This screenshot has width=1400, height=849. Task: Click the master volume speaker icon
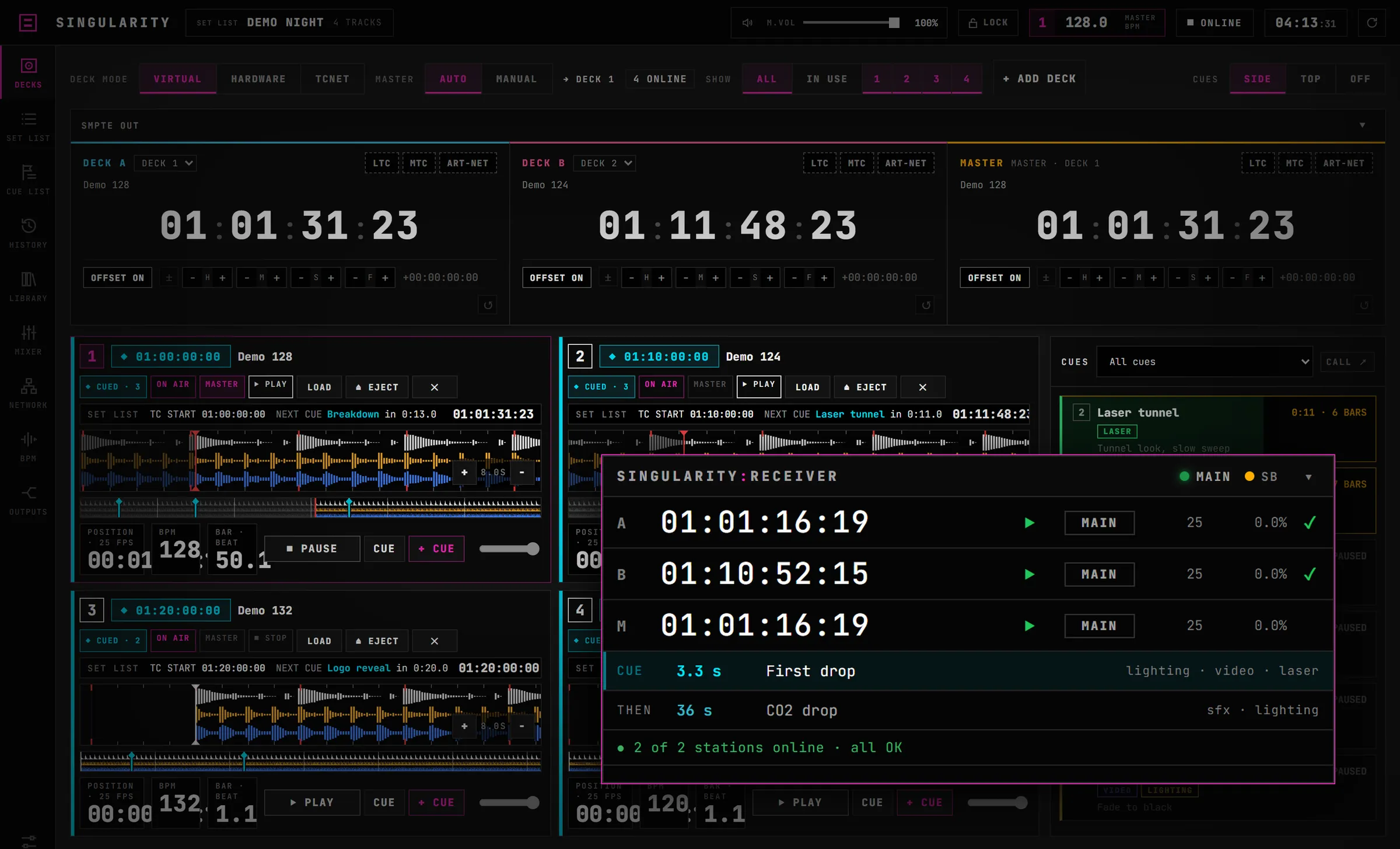747,23
